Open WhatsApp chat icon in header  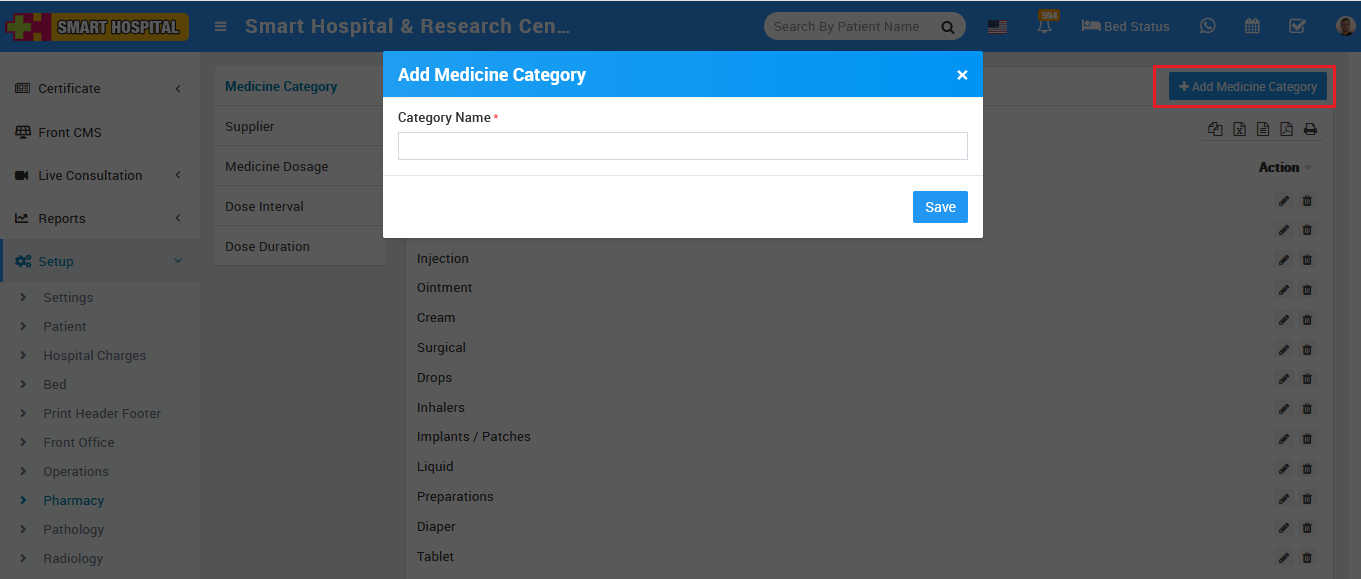coord(1208,26)
